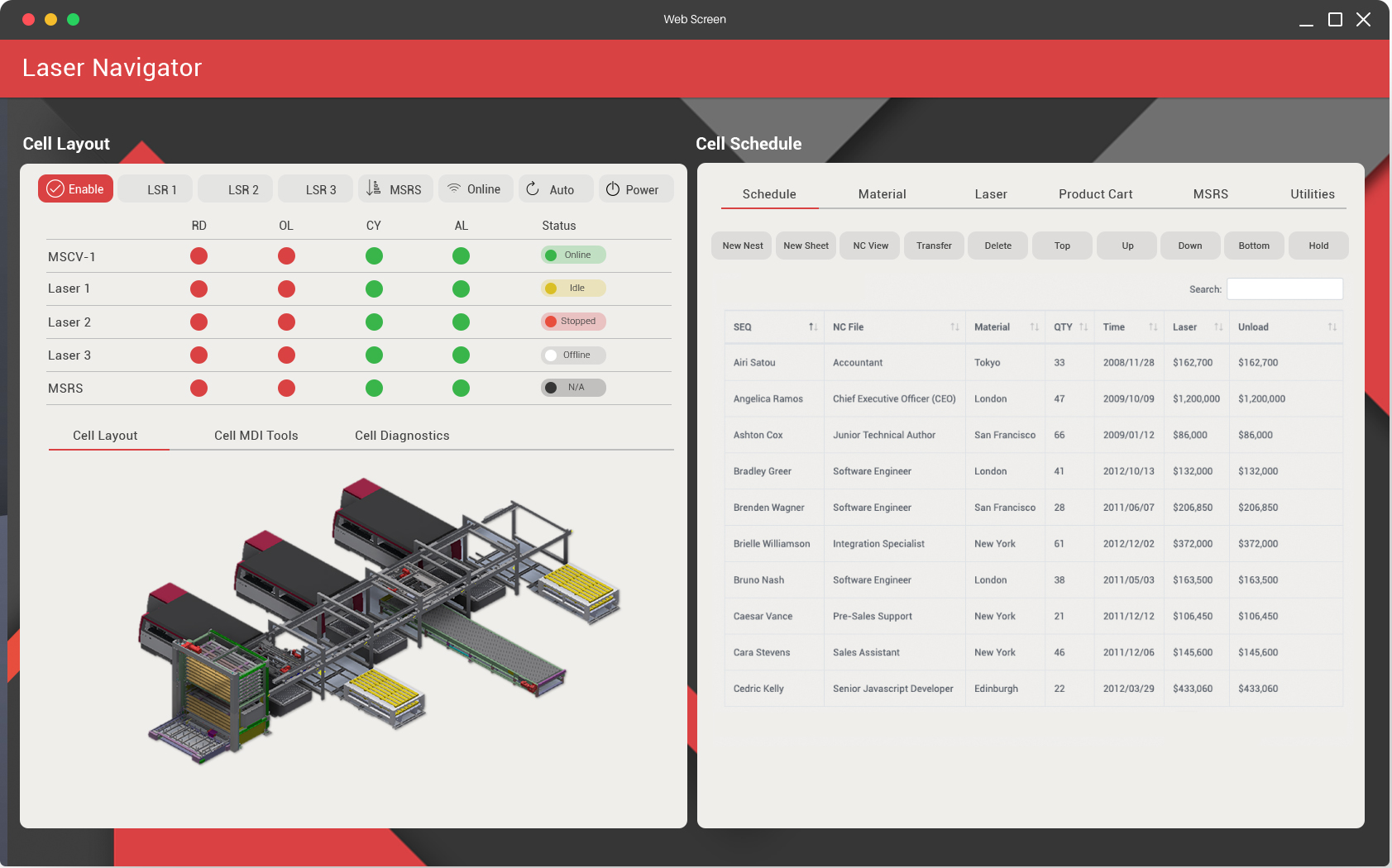The width and height of the screenshot is (1392, 868).
Task: Click the Bottom button
Action: coord(1254,246)
